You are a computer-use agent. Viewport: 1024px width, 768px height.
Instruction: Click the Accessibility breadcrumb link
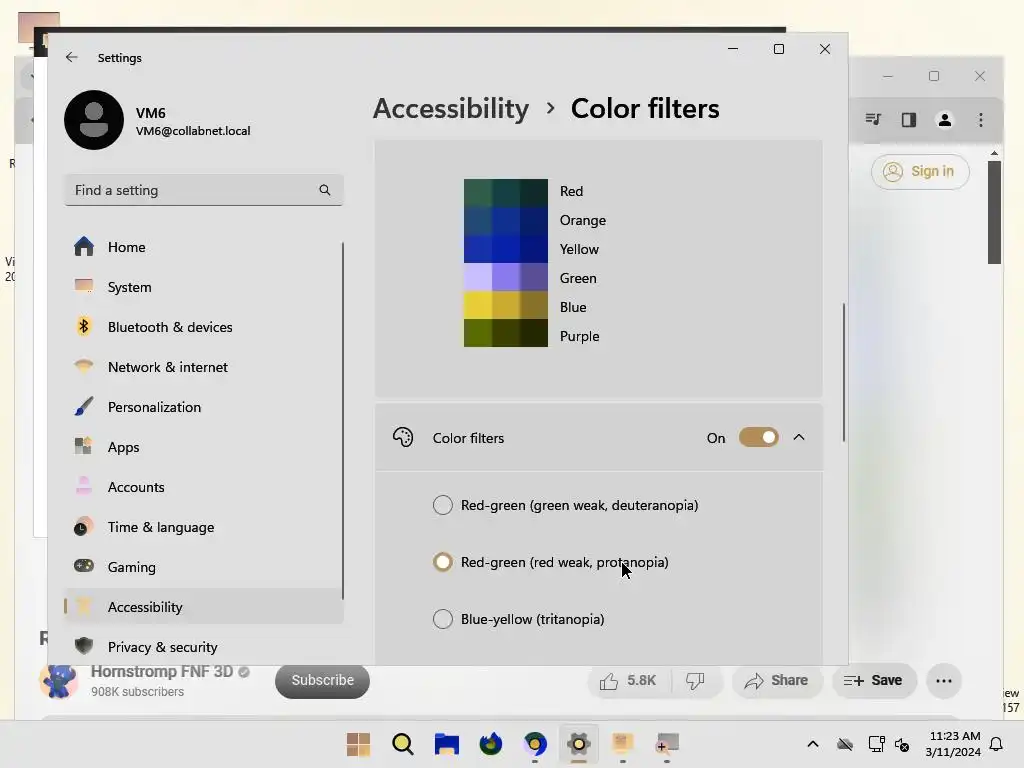click(x=451, y=108)
